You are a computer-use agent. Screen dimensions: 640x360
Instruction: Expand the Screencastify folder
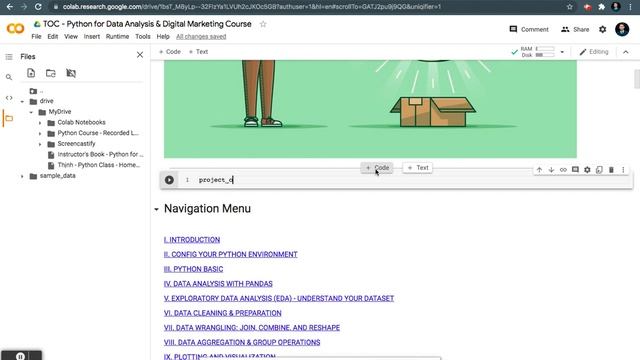tap(40, 144)
